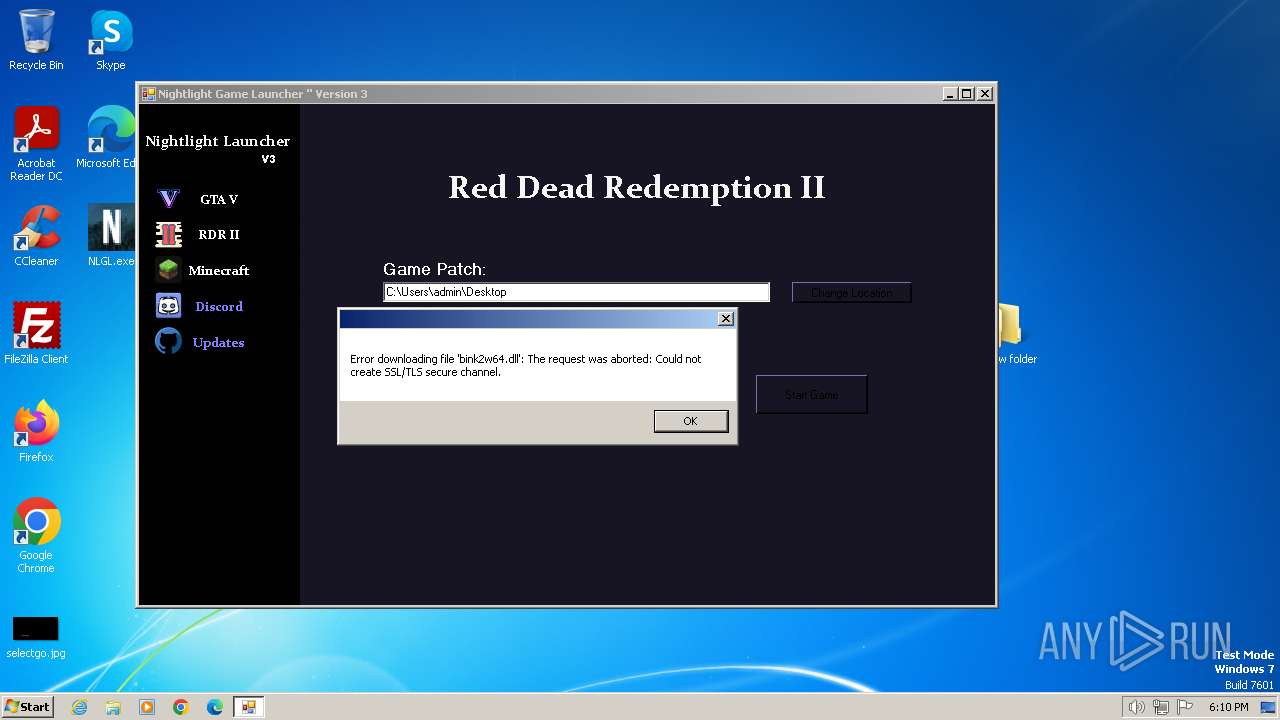Open the Action Center flag icon

coord(1184,707)
